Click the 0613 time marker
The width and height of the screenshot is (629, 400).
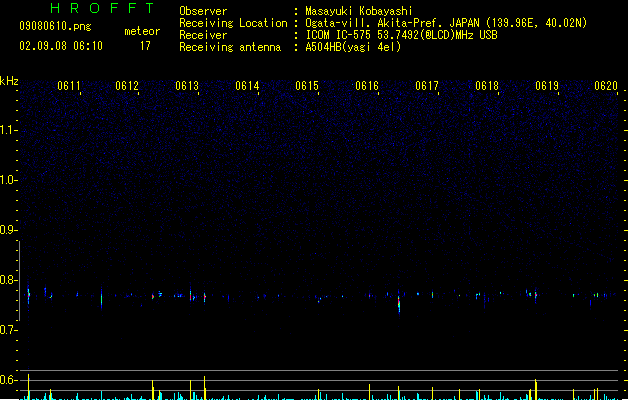[187, 86]
